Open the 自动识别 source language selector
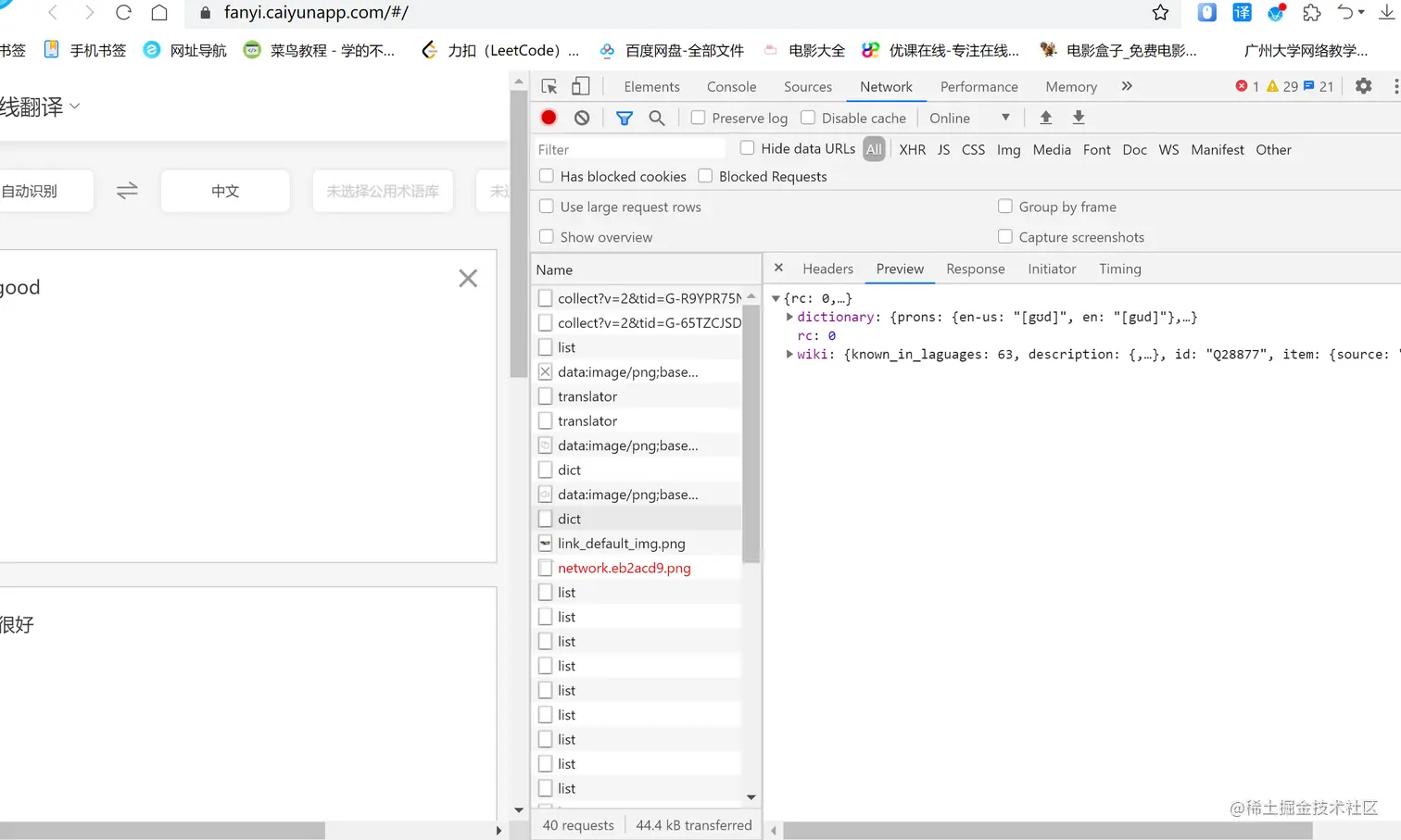 click(x=46, y=191)
